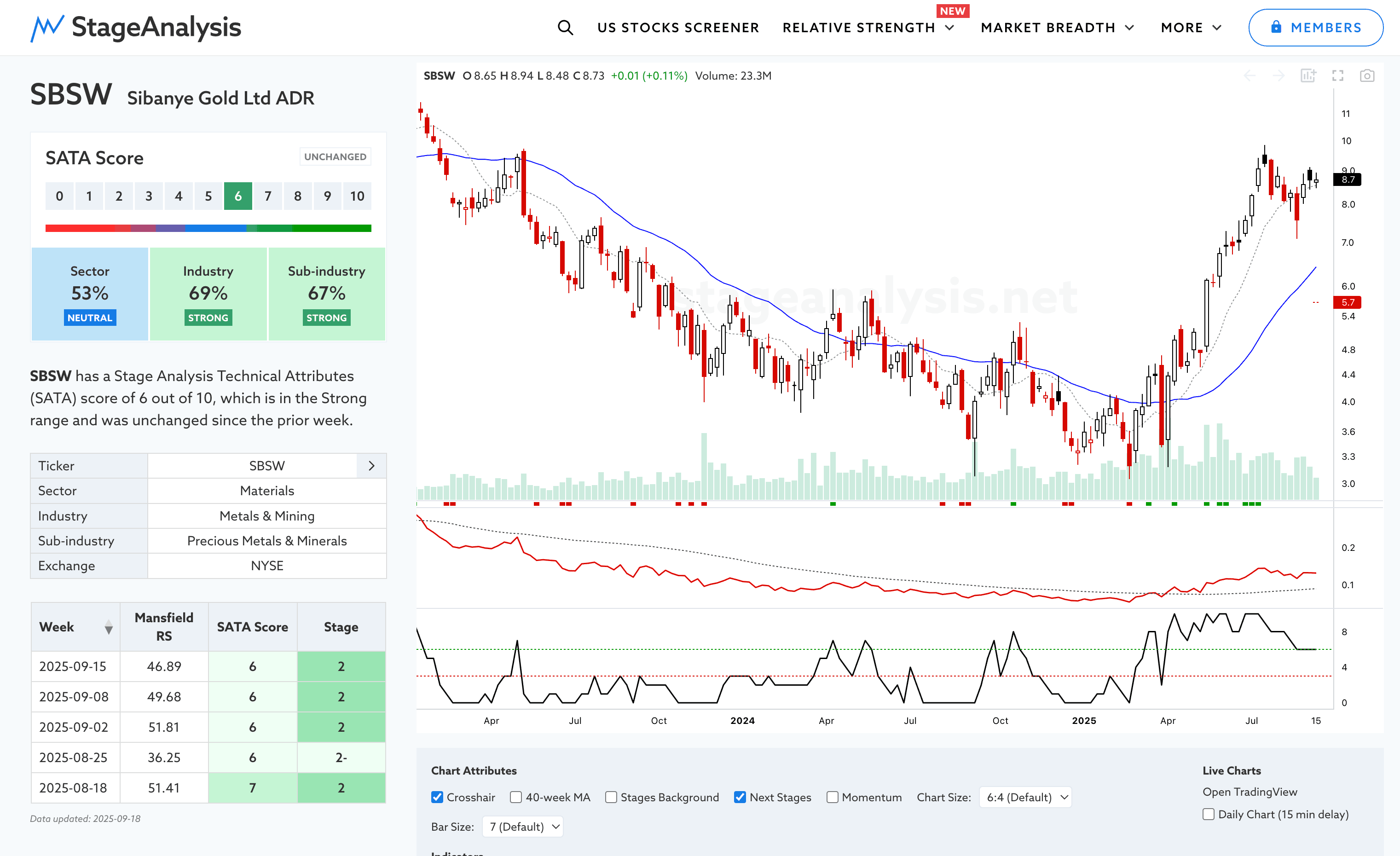Click SATA score 7 for 2025-08-18
Viewport: 1400px width, 856px height.
pyautogui.click(x=252, y=788)
